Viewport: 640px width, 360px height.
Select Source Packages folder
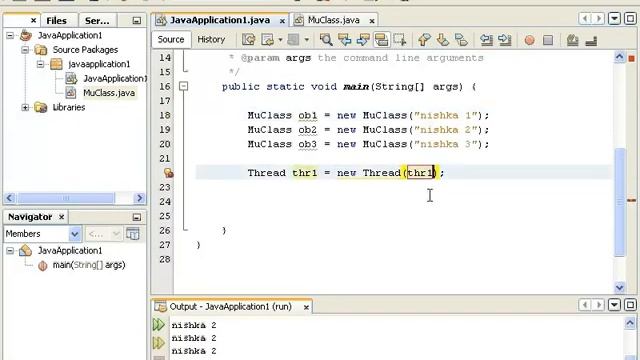pyautogui.click(x=85, y=50)
